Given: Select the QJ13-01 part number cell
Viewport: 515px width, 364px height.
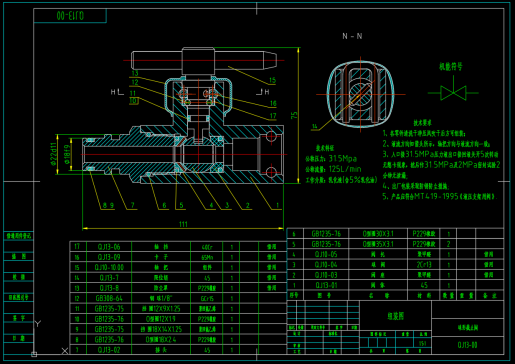Looking at the screenshot, I should pos(326,285).
